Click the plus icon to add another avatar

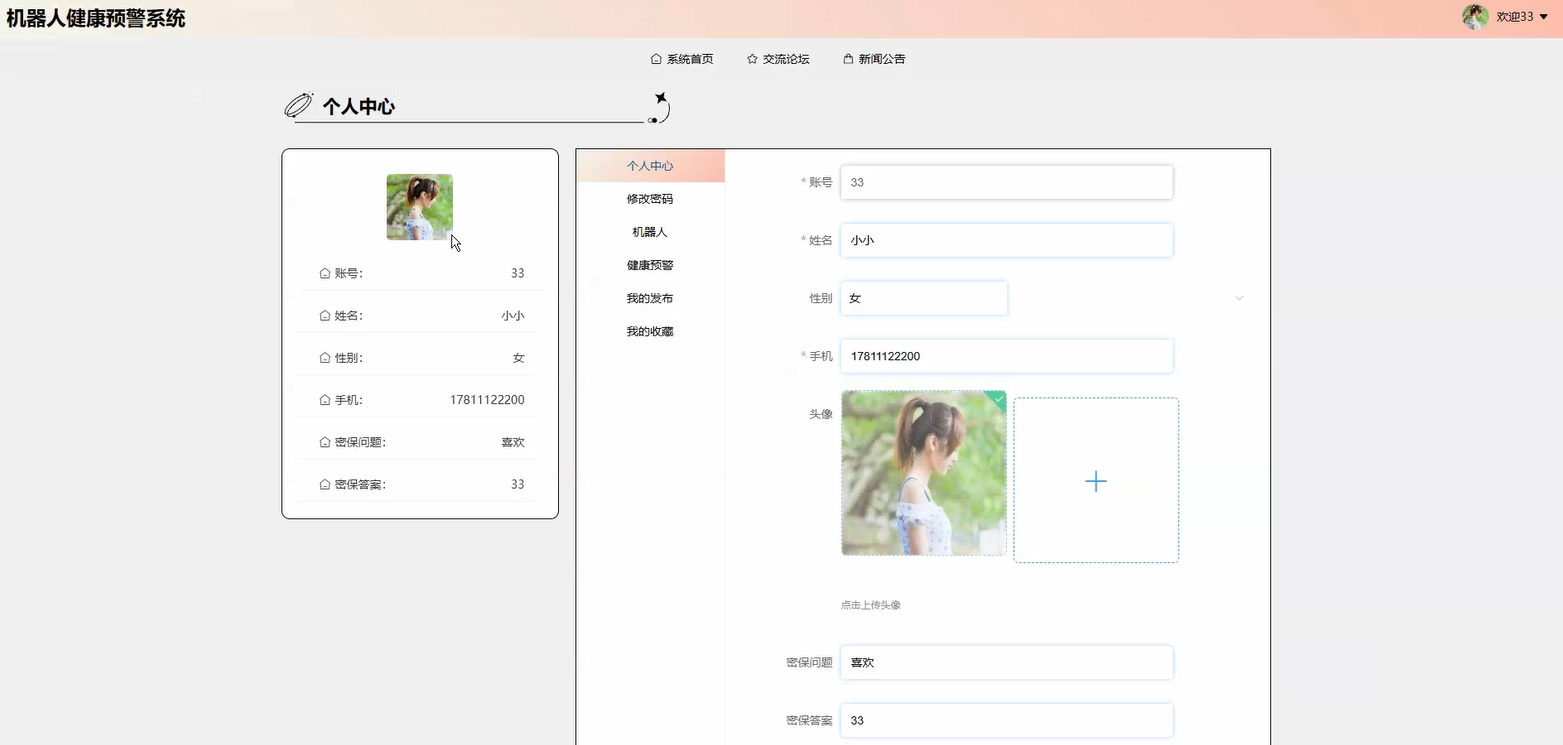(x=1096, y=481)
